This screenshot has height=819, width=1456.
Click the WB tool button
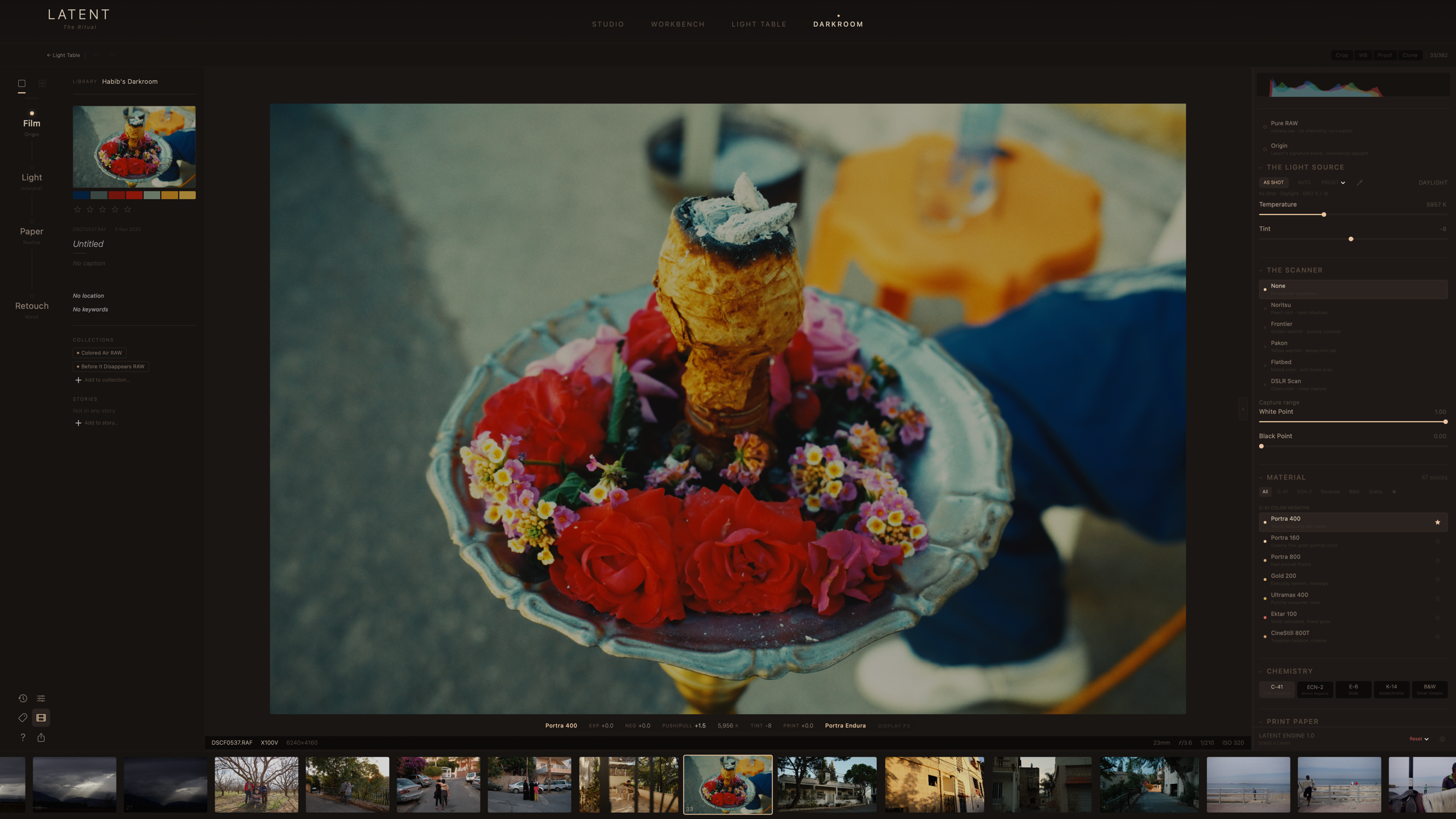(x=1363, y=55)
